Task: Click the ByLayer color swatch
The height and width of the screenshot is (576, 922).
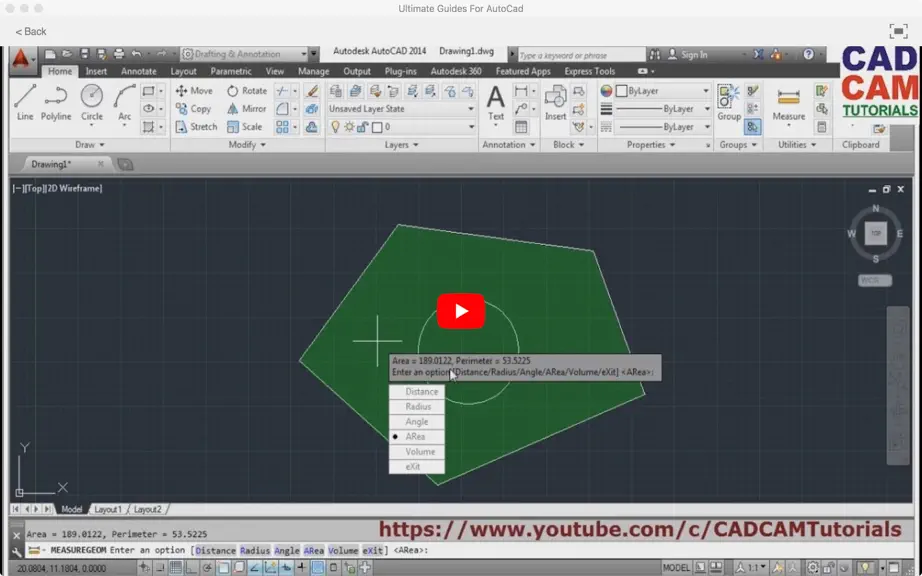Action: (622, 91)
